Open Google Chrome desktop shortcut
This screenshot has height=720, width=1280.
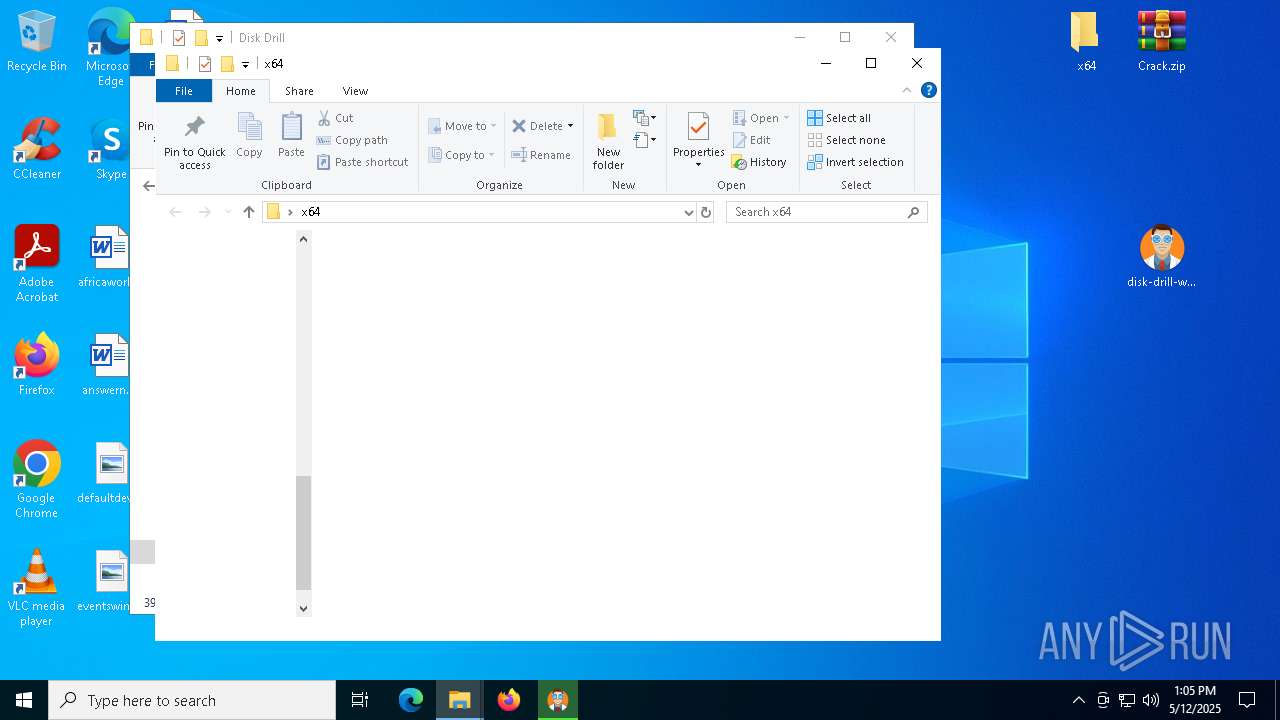click(37, 480)
